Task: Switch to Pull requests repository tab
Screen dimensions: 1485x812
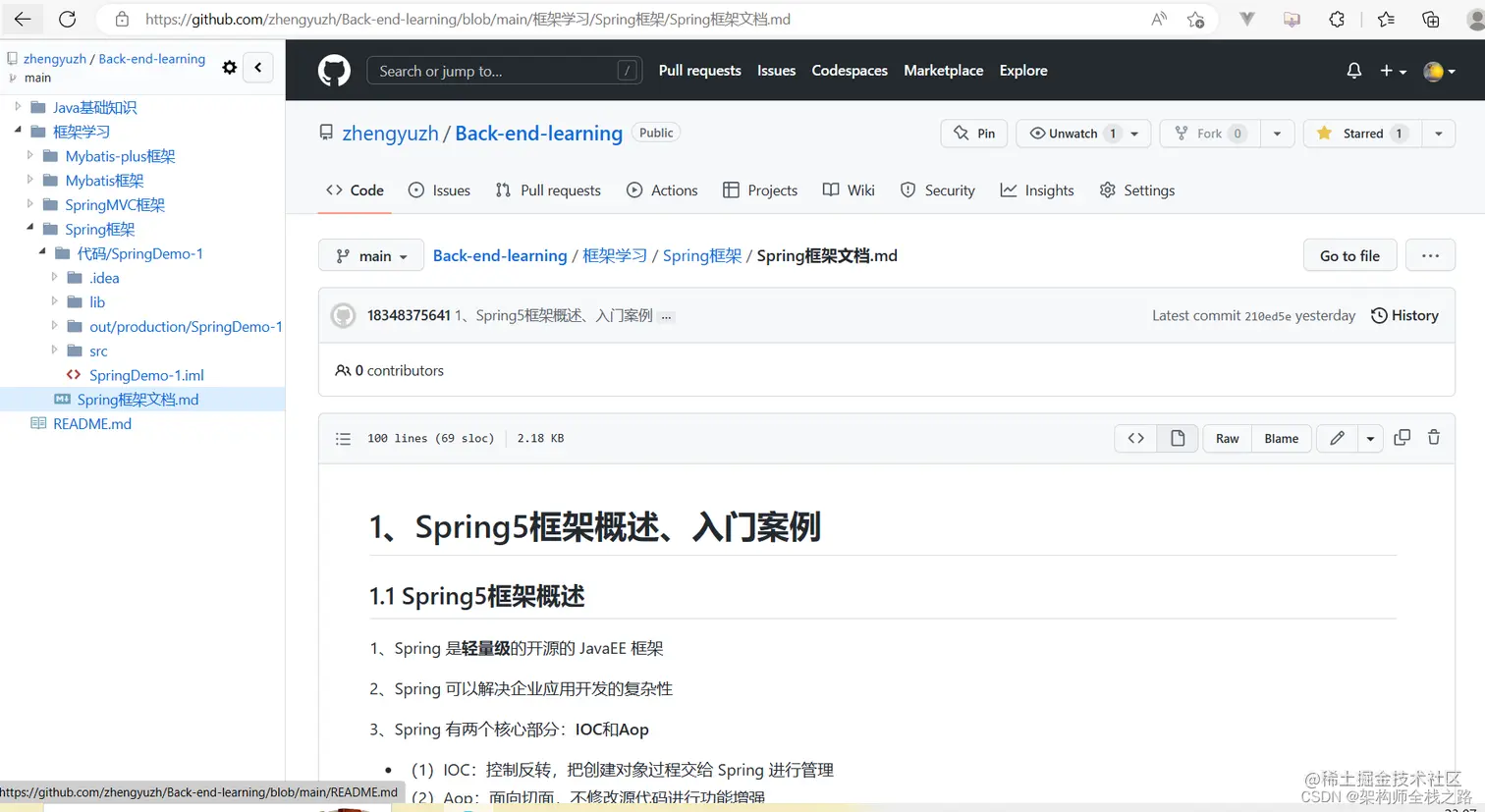Action: [548, 190]
